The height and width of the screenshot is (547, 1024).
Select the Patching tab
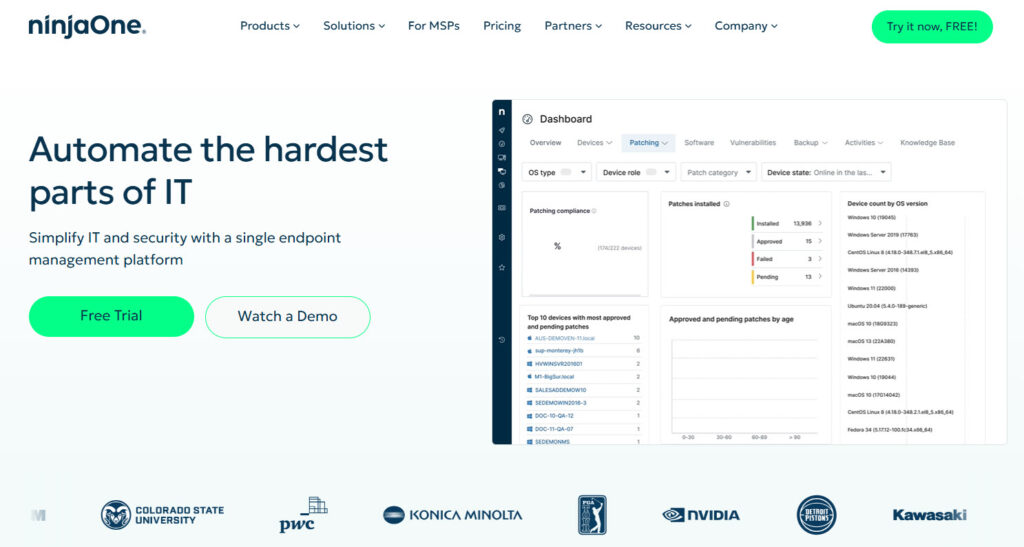(x=648, y=142)
